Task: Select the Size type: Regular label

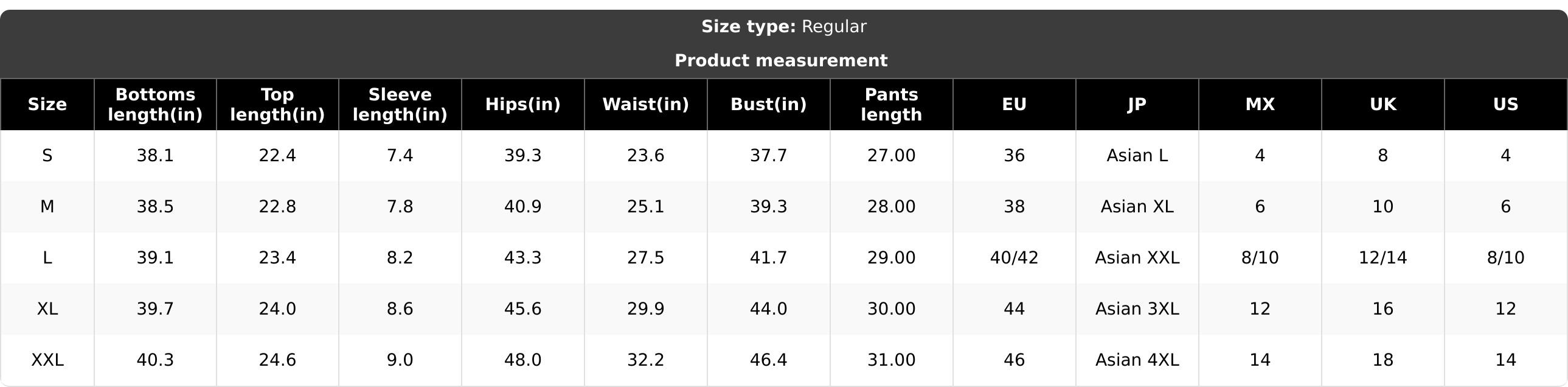Action: tap(784, 26)
